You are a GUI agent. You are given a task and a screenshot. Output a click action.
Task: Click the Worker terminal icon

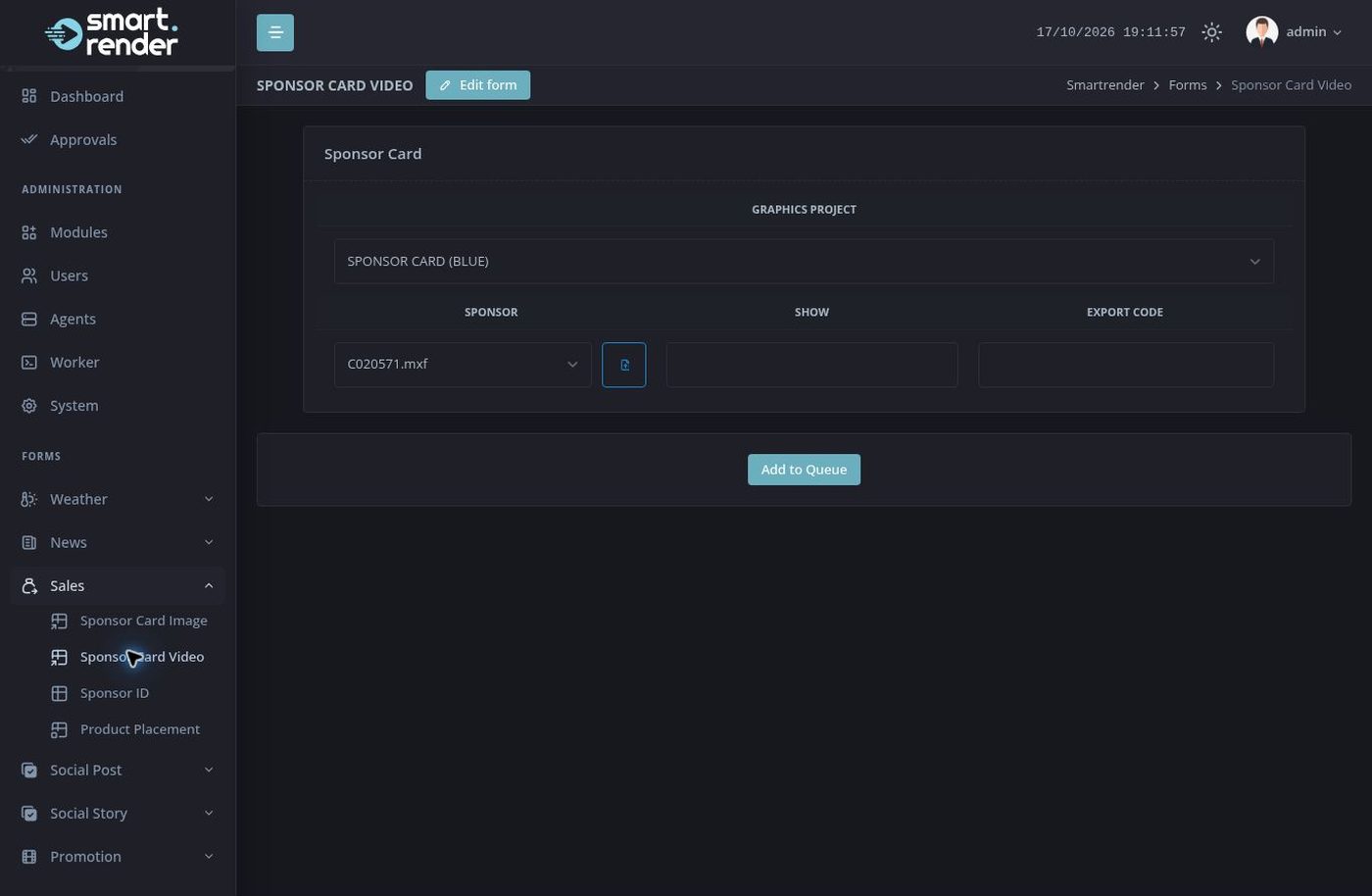29,362
